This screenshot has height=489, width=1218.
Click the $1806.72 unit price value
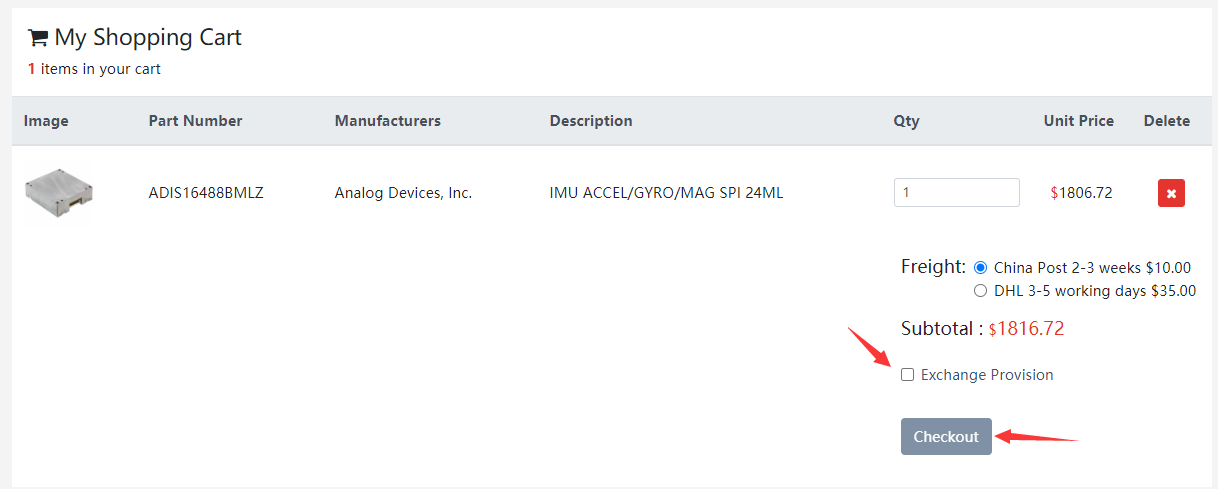point(1081,193)
